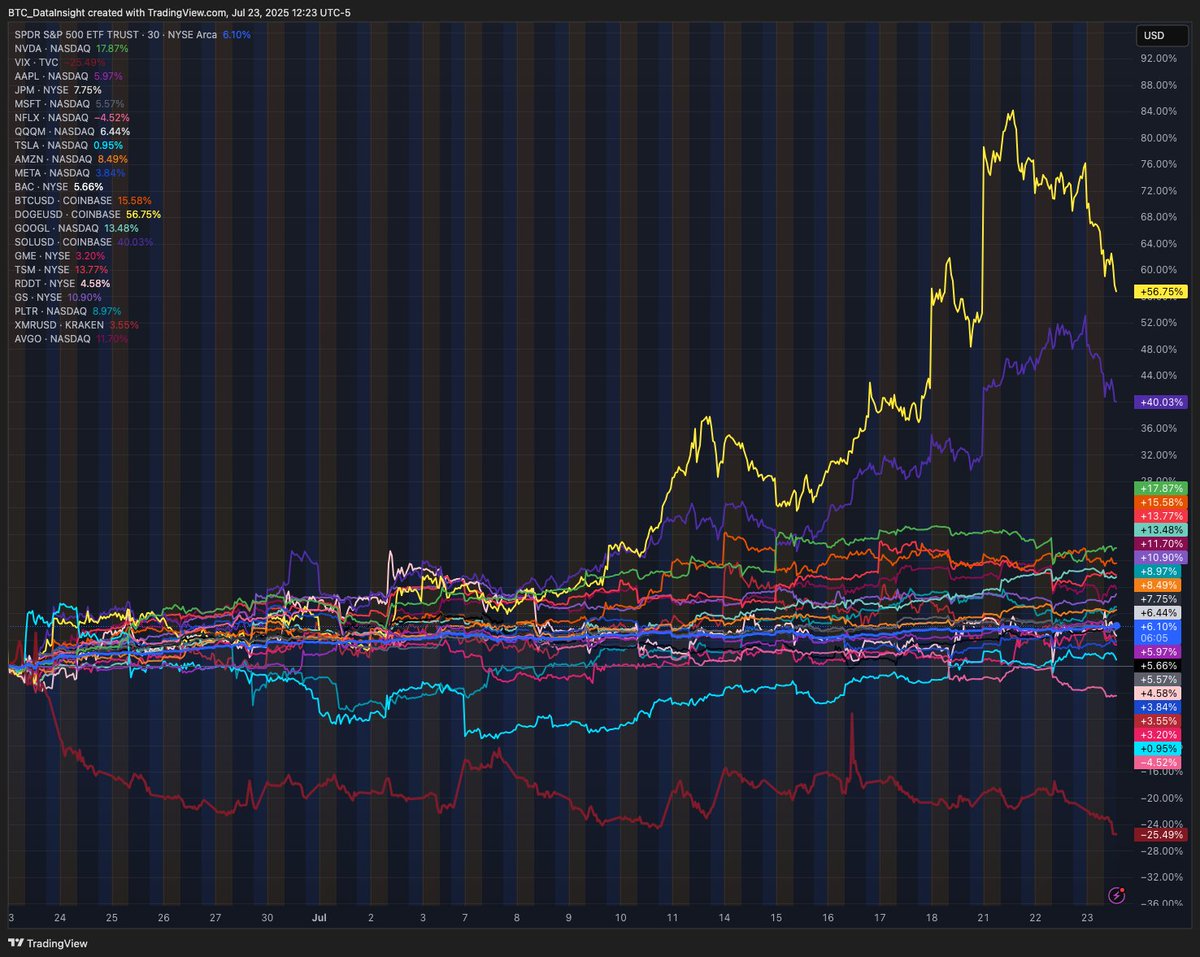The image size is (1200, 957).
Task: Click the cyan +0.95% price label
Action: click(x=1159, y=748)
